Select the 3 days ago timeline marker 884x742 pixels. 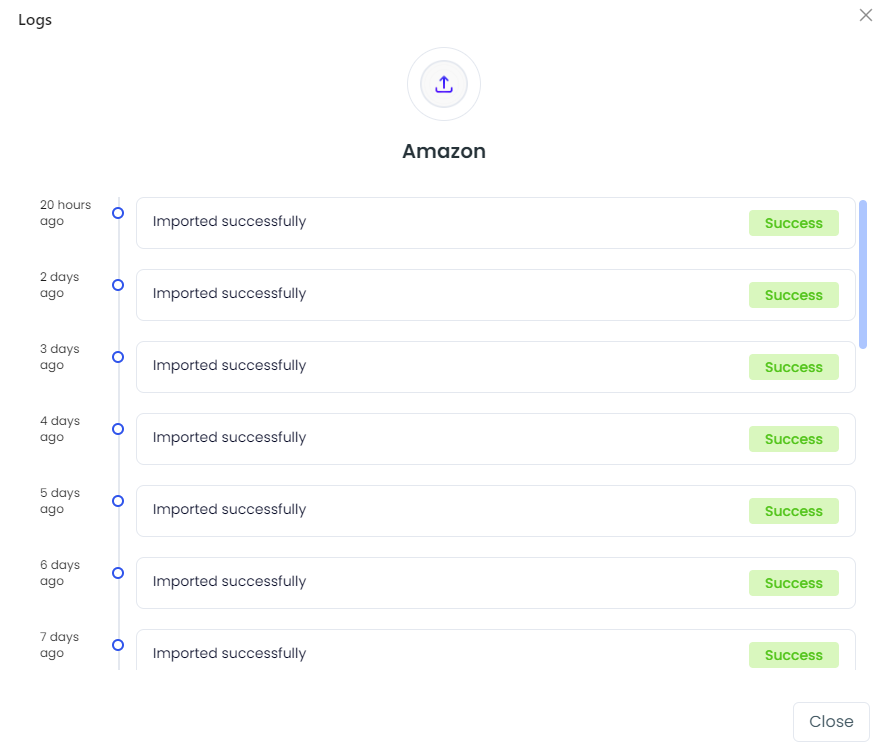118,357
